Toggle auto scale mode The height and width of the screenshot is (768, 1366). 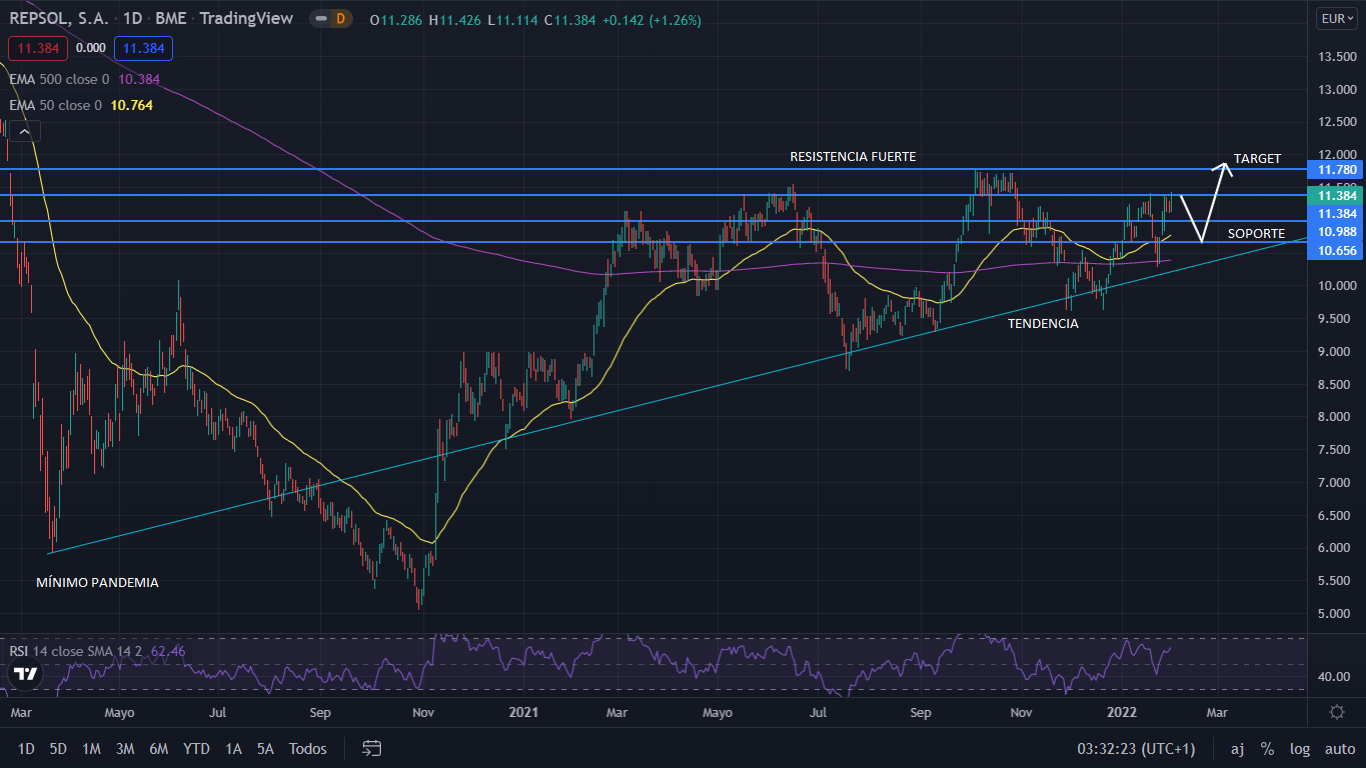pos(1339,749)
